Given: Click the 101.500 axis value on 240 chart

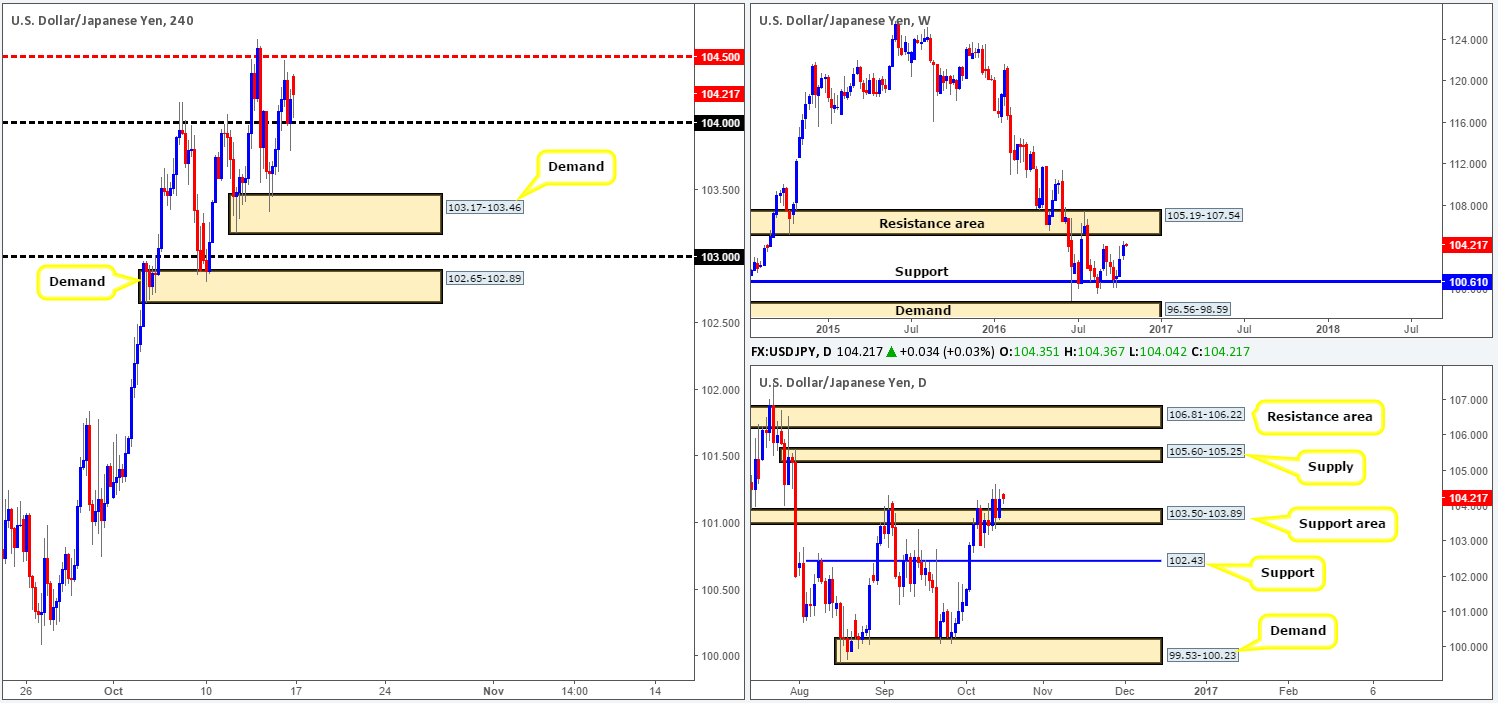Looking at the screenshot, I should click(722, 456).
